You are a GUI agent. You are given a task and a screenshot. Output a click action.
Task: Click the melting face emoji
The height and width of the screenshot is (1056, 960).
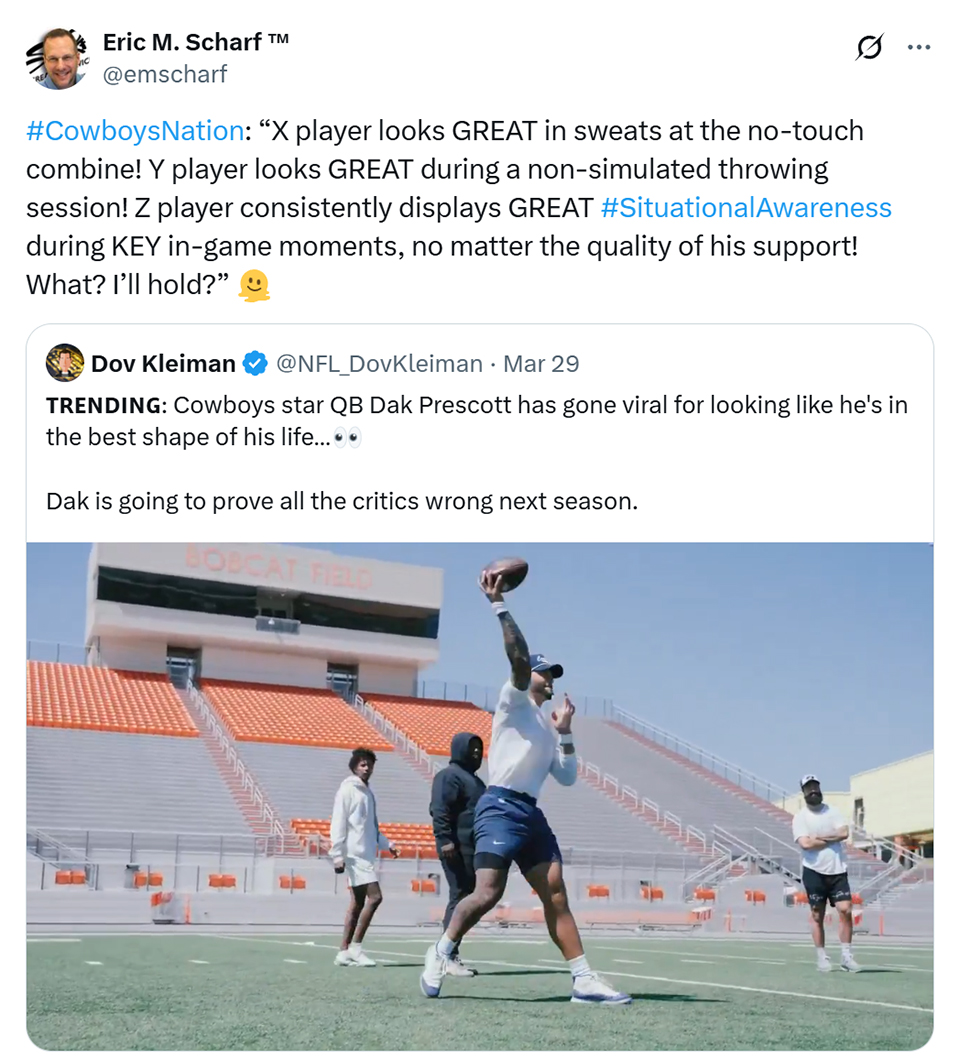tap(254, 286)
